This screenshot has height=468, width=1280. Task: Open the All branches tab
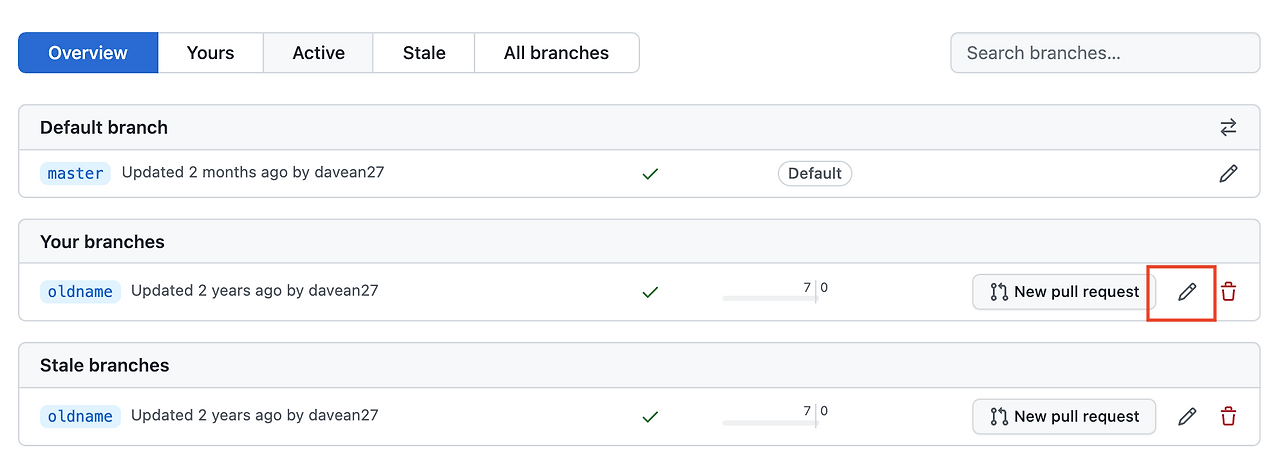click(x=556, y=53)
